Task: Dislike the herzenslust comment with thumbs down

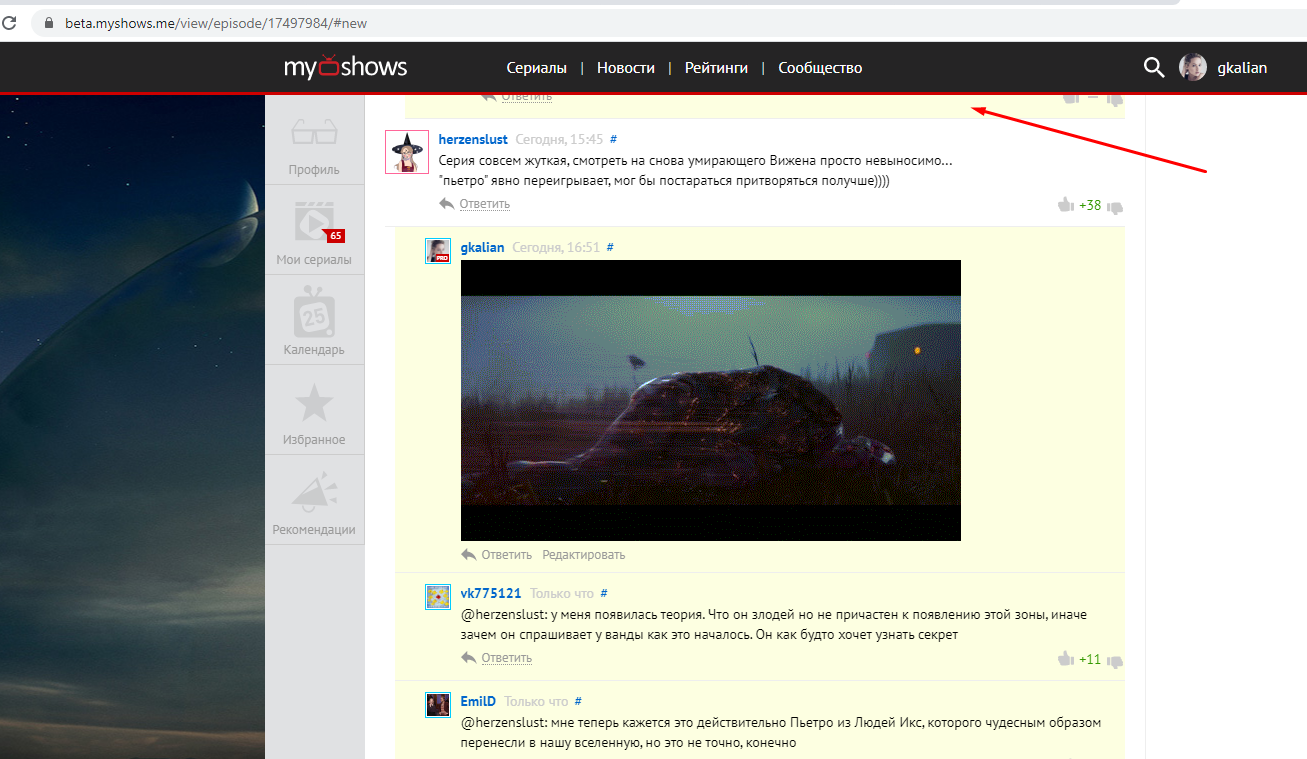Action: tap(1115, 207)
